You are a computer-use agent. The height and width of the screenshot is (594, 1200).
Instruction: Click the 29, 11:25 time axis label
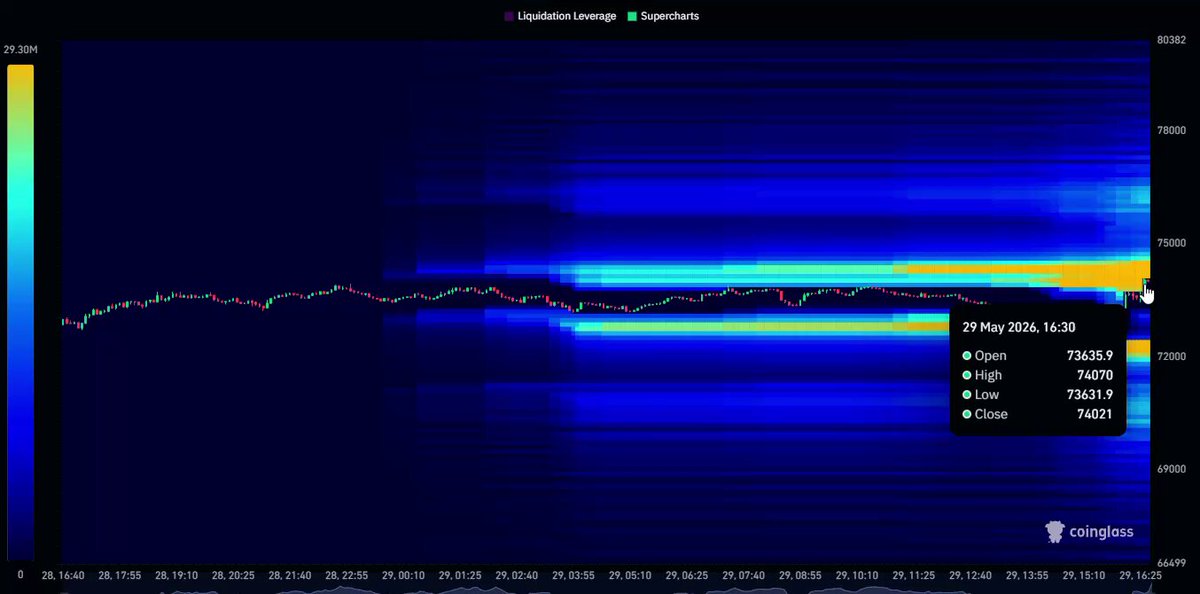tap(912, 577)
